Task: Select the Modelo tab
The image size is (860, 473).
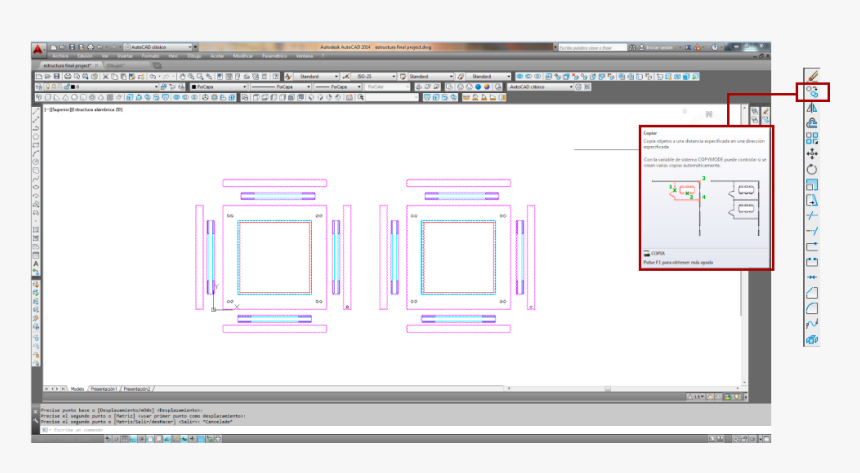Action: 77,389
